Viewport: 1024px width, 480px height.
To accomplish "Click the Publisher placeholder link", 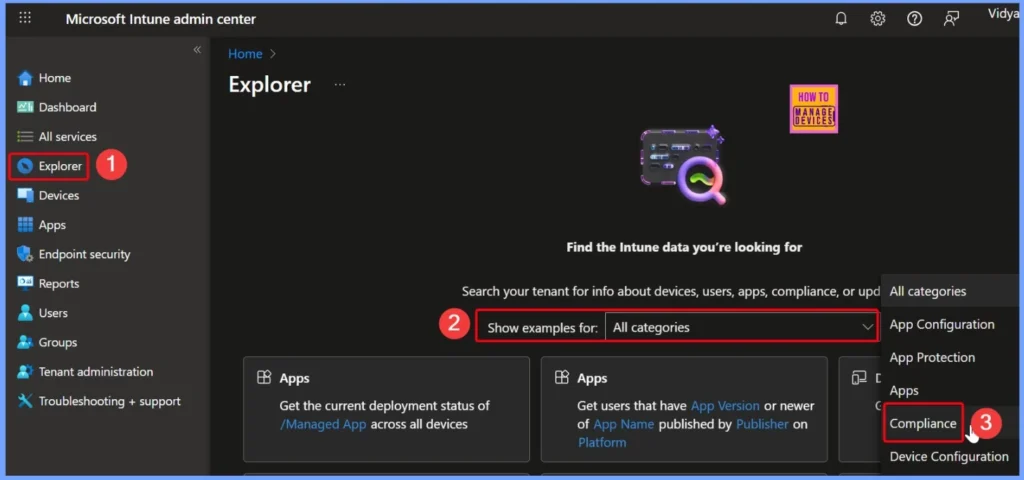I will coord(762,424).
